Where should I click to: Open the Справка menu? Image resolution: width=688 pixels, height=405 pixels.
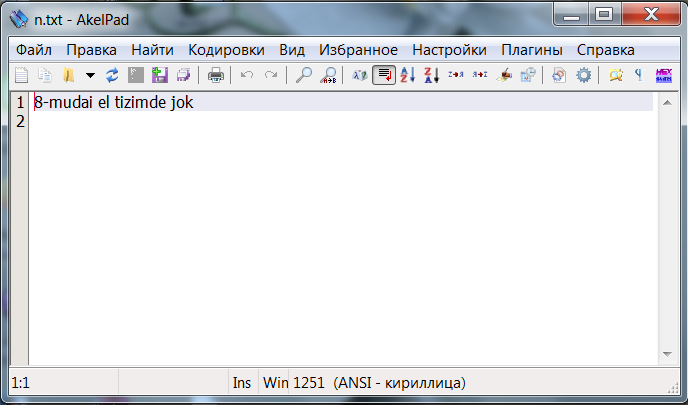click(x=606, y=50)
